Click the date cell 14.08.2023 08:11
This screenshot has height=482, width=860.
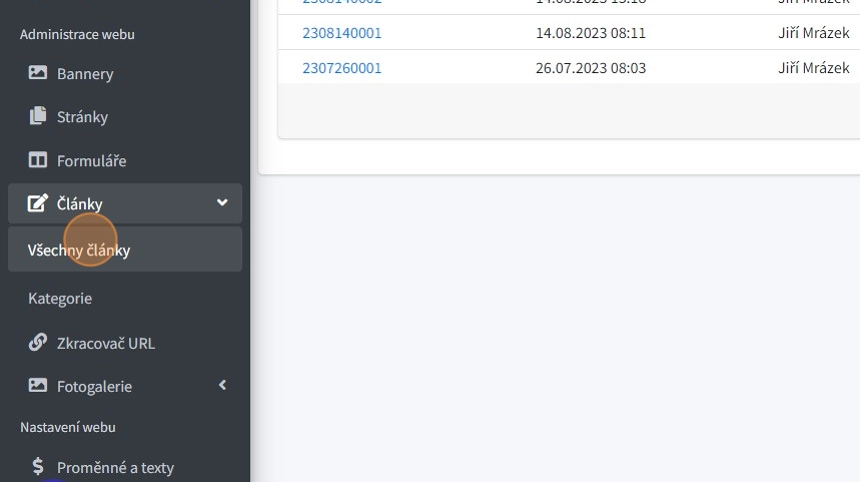(590, 33)
